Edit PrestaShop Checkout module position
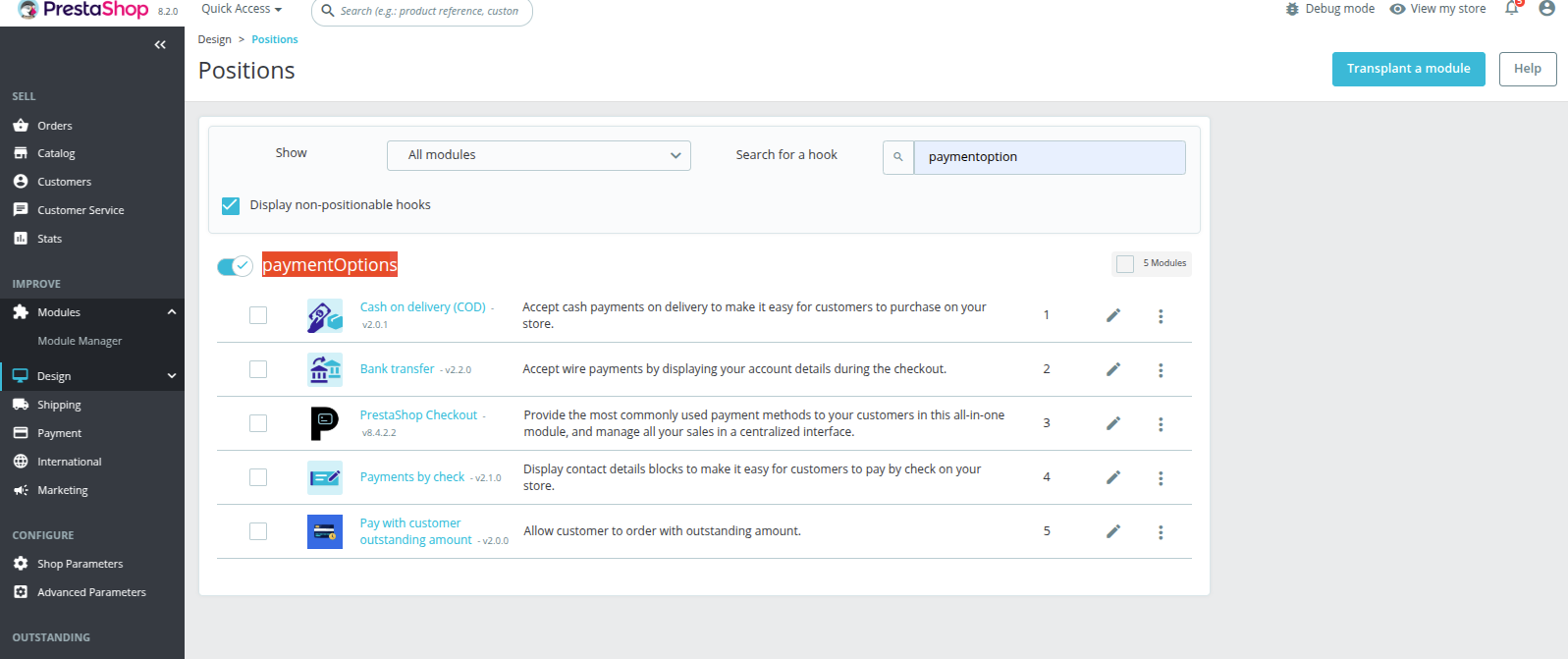 [1113, 423]
